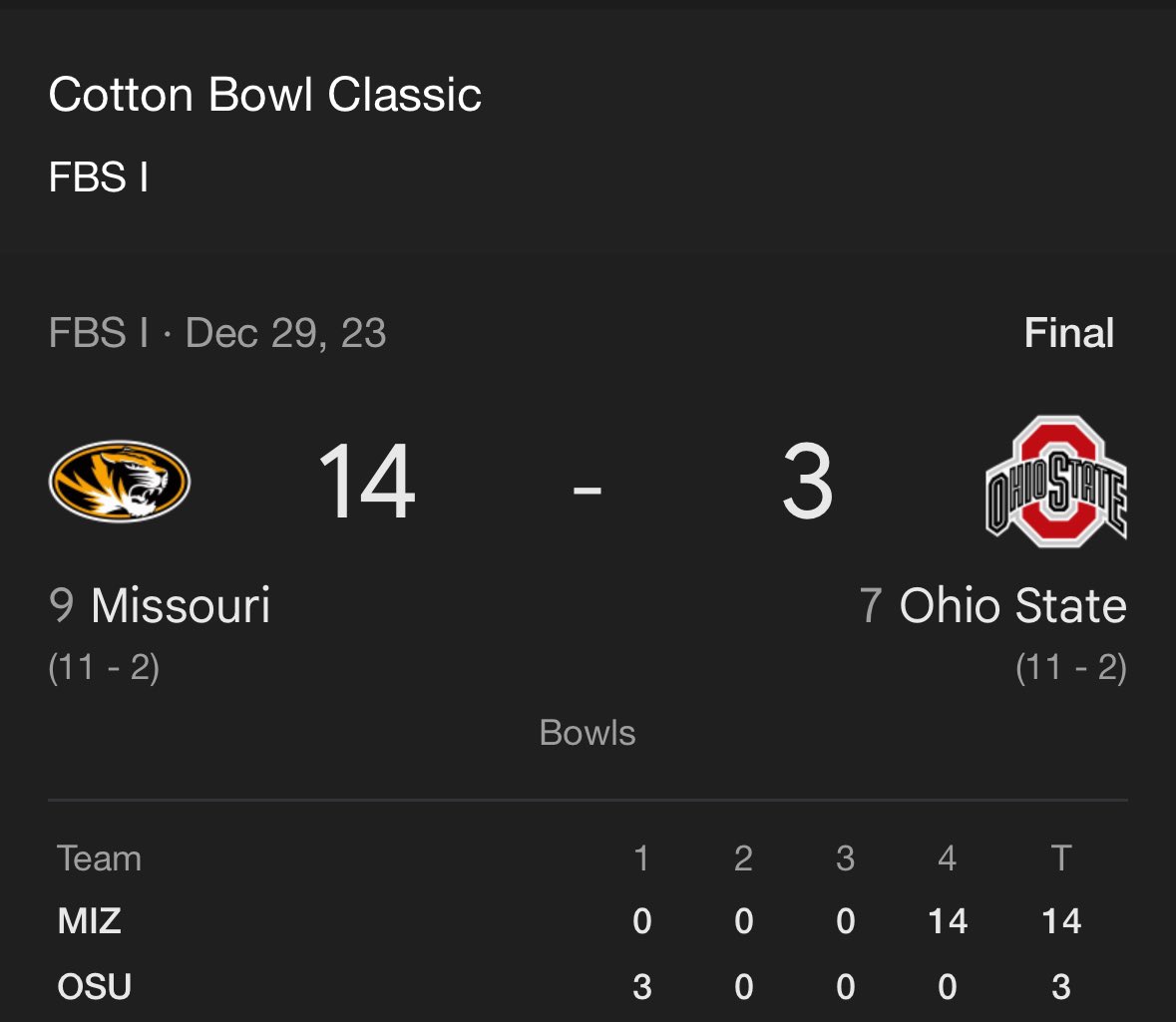This screenshot has width=1176, height=1022.
Task: Select the OSU row in box score
Action: coord(588,987)
